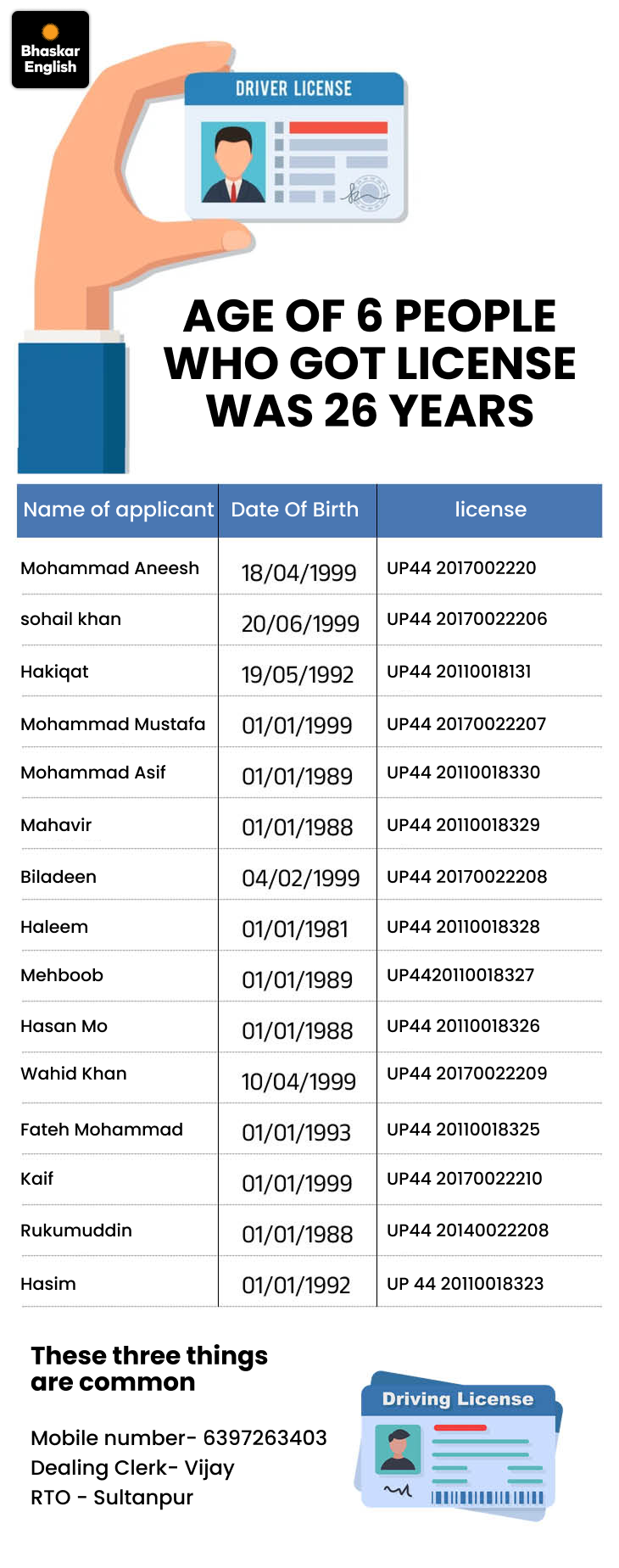Click the 'RTO - Sultanpur' line

point(112,1498)
